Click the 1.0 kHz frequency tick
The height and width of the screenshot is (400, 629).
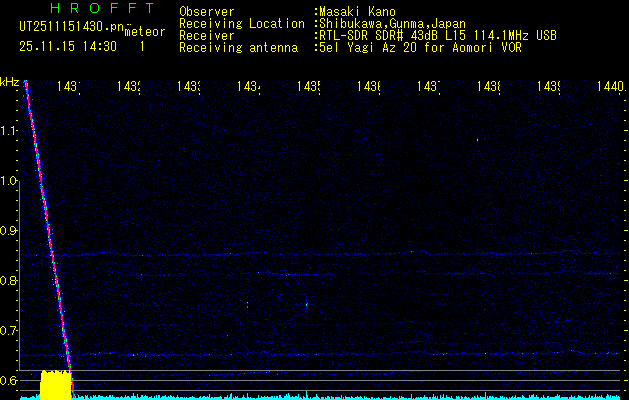(9, 180)
